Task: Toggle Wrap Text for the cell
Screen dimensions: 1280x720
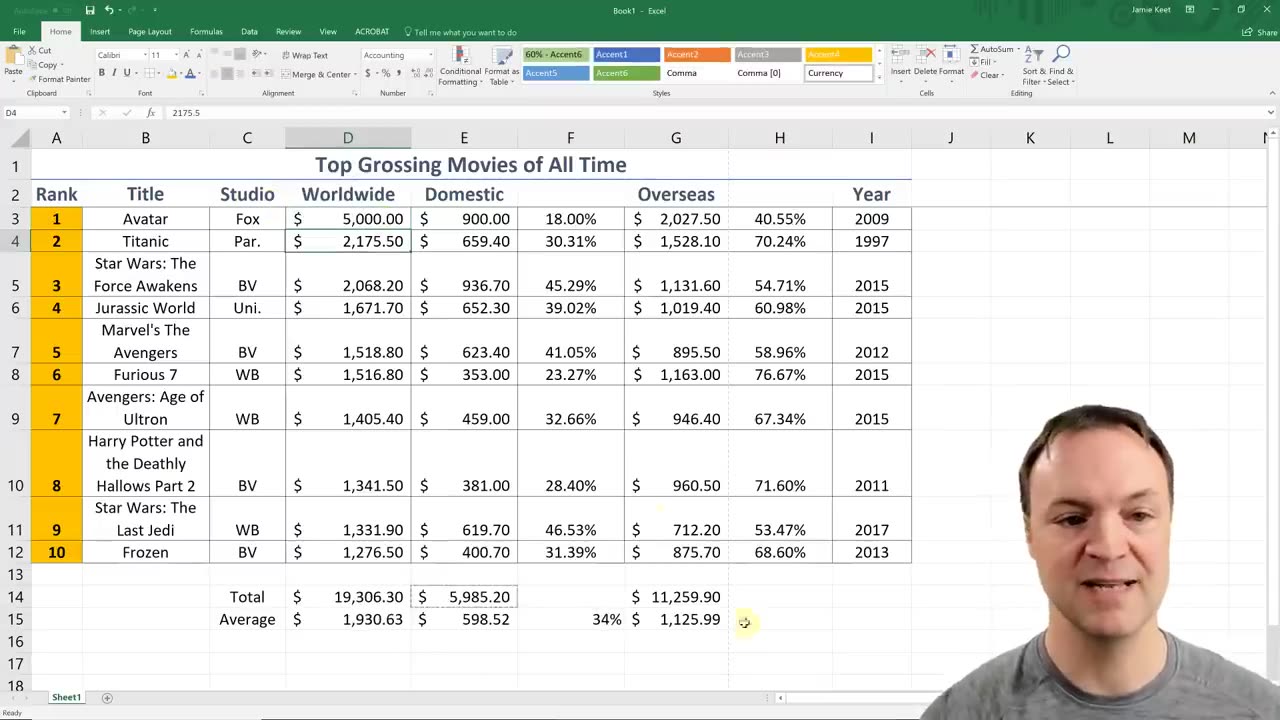Action: click(x=305, y=55)
